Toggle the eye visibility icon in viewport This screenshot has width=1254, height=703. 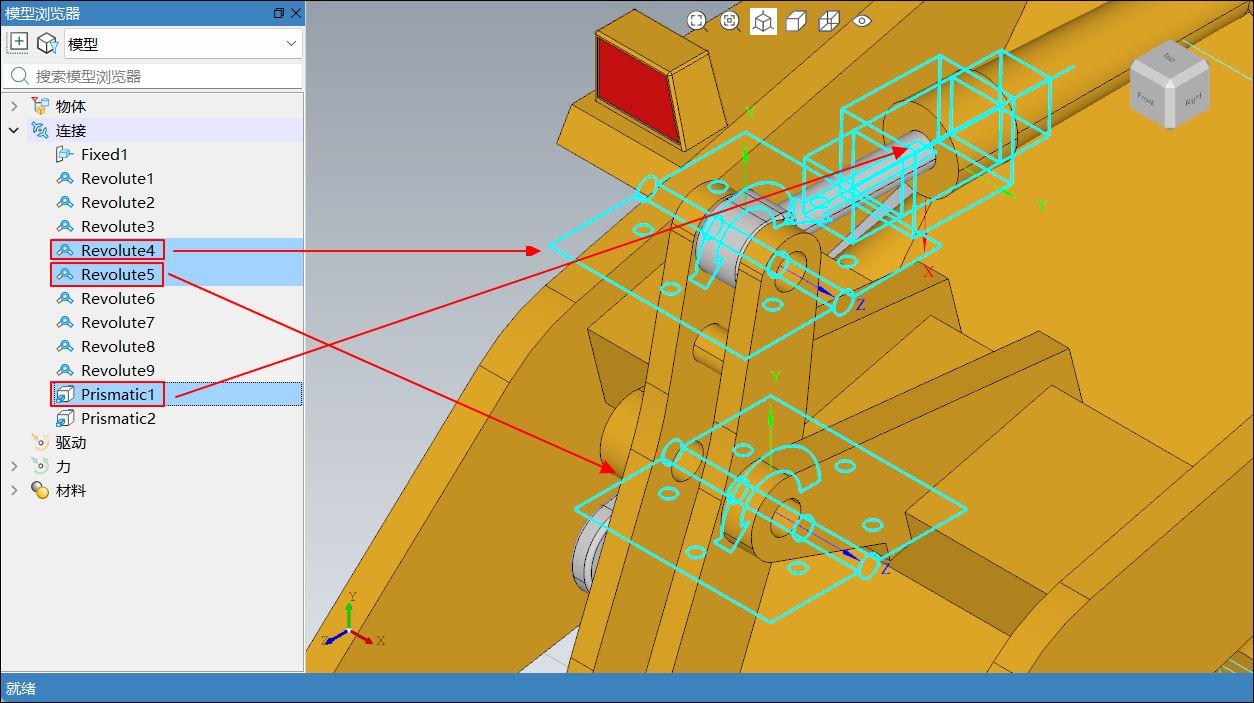[x=862, y=21]
